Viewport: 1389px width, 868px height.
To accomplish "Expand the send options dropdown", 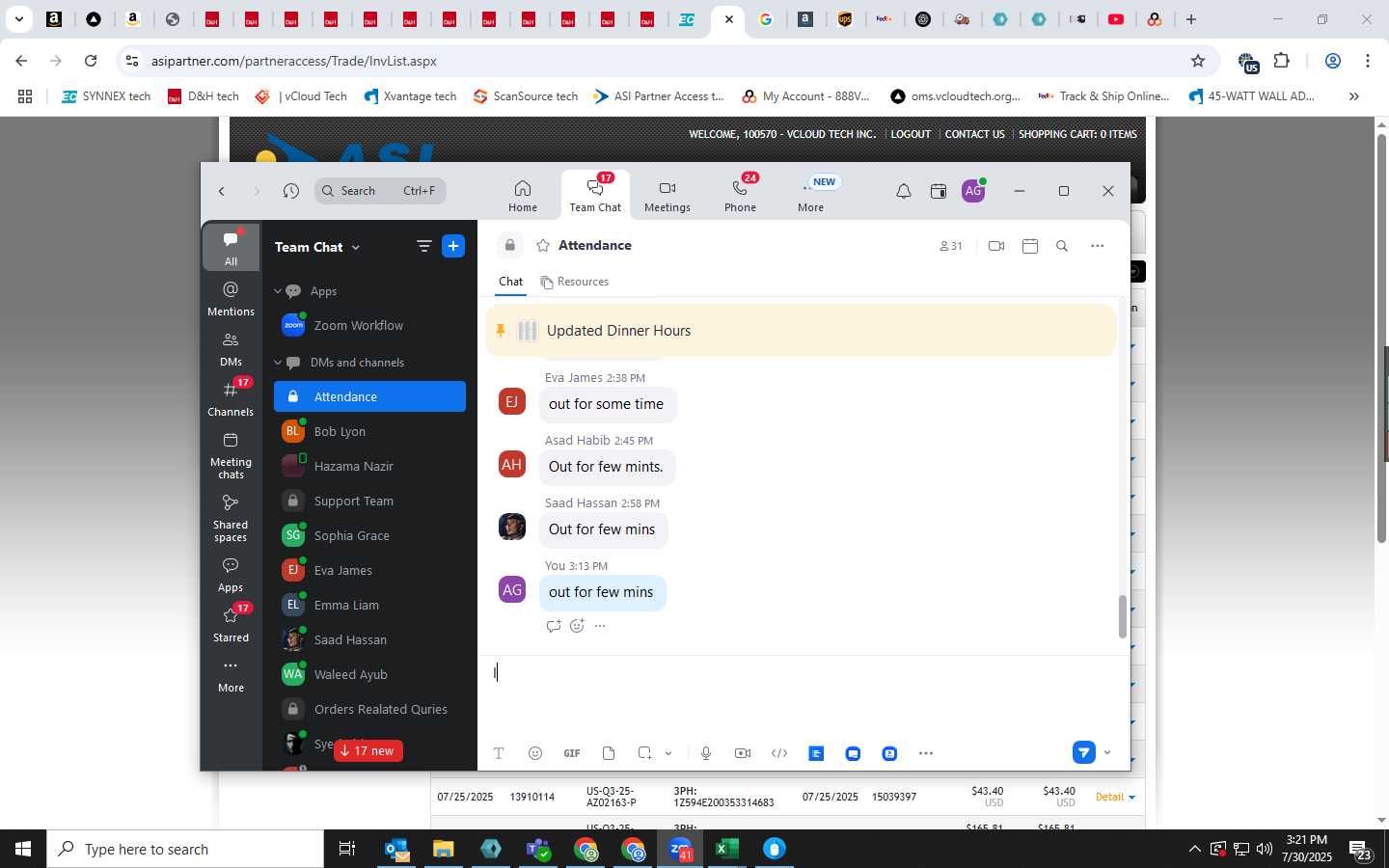I will coord(1107,752).
